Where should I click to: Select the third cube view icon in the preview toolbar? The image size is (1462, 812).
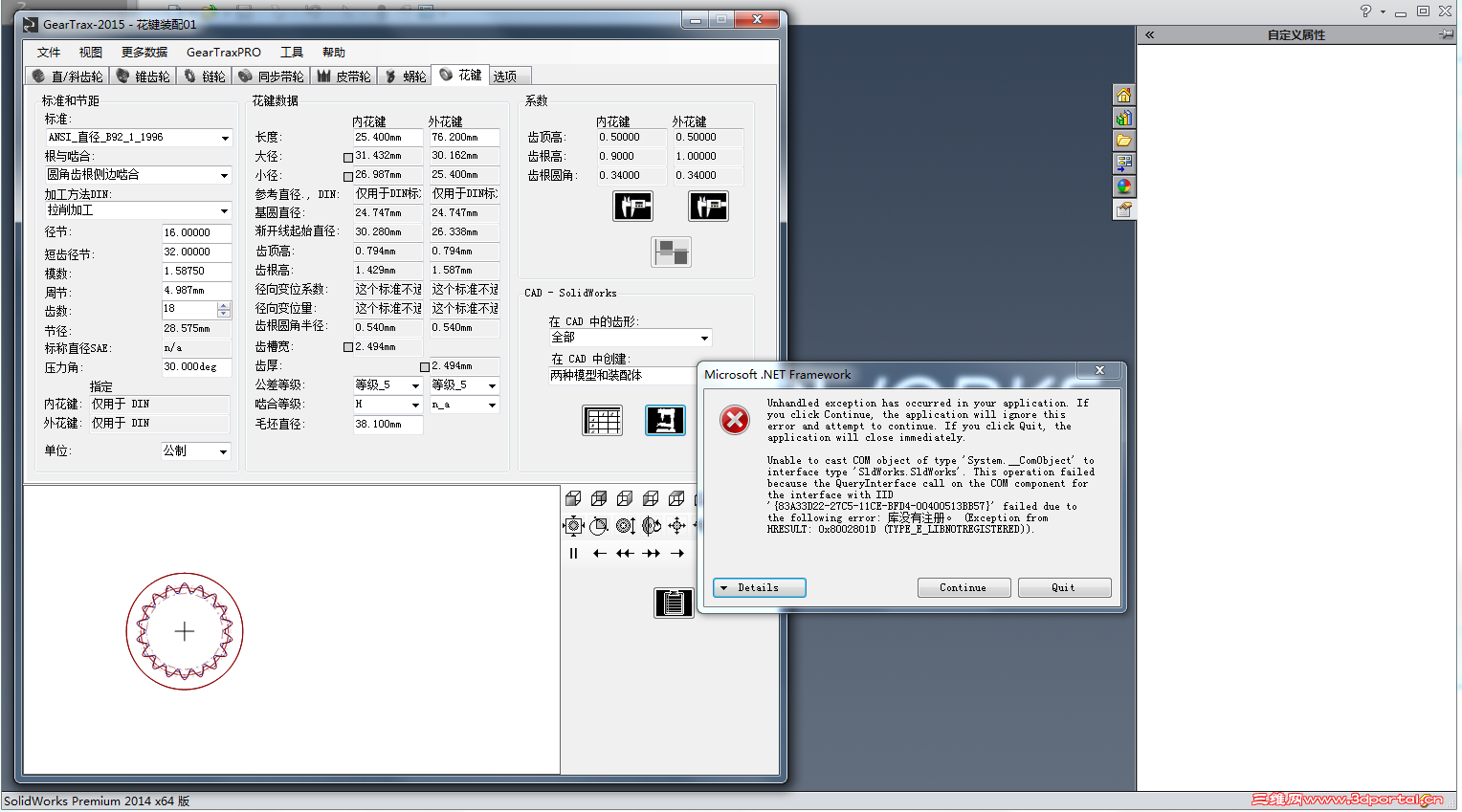[x=625, y=498]
